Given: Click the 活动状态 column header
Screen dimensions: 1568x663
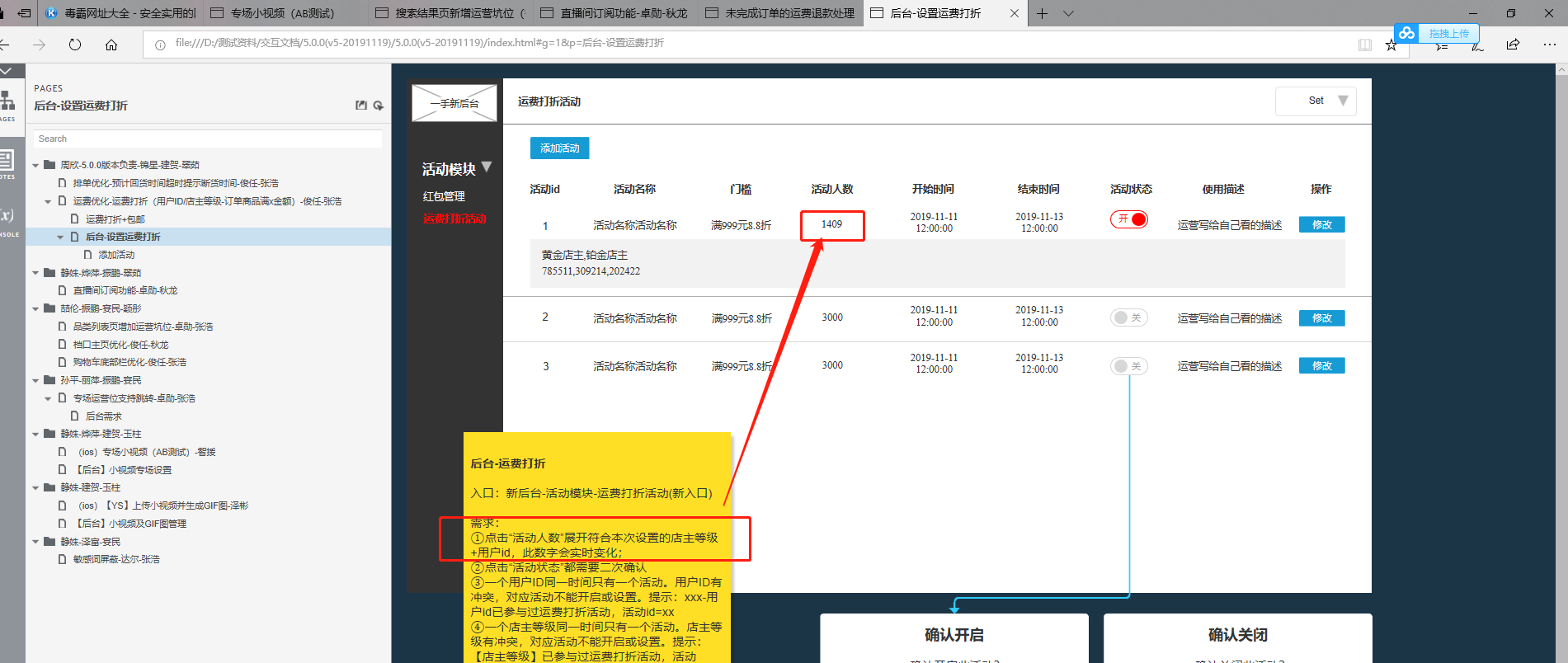Looking at the screenshot, I should 1131,189.
